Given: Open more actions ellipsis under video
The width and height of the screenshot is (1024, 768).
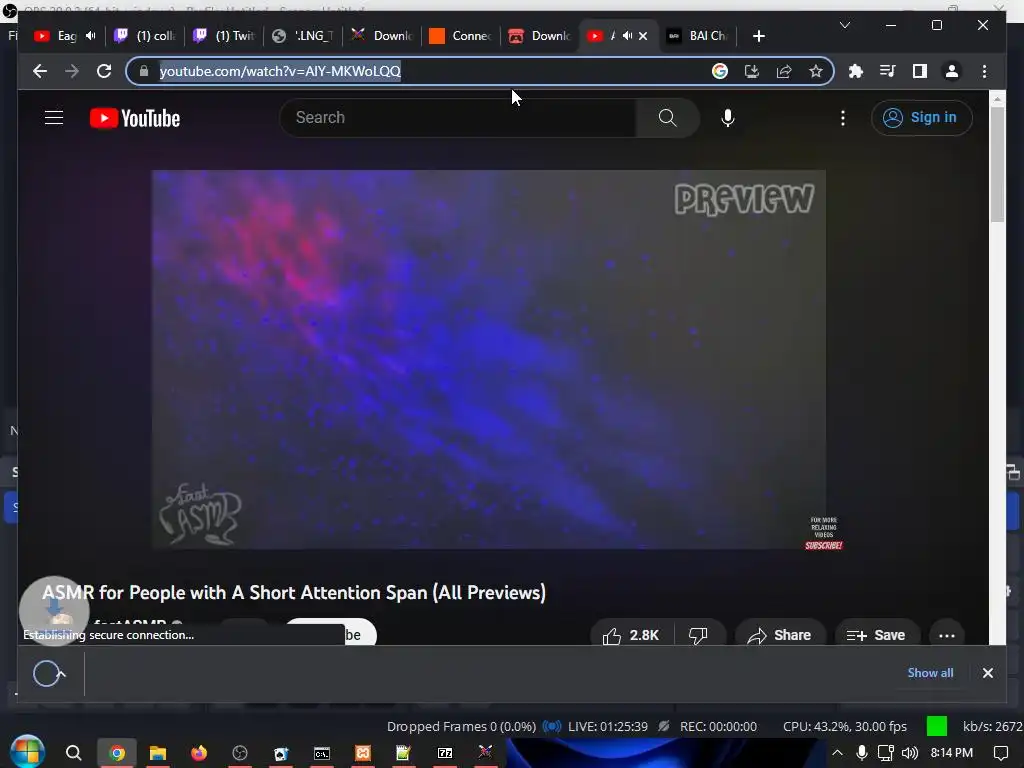Looking at the screenshot, I should 946,635.
